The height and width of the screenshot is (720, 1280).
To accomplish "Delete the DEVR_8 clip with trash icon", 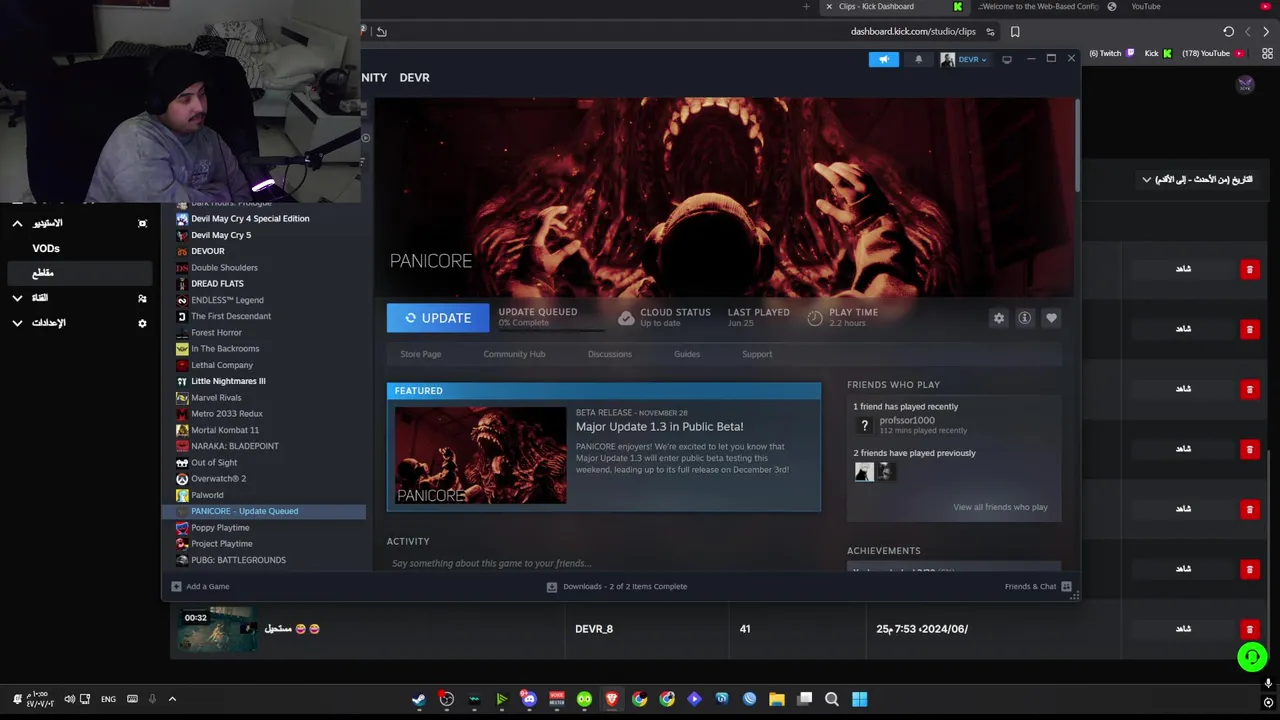I will click(x=1249, y=629).
